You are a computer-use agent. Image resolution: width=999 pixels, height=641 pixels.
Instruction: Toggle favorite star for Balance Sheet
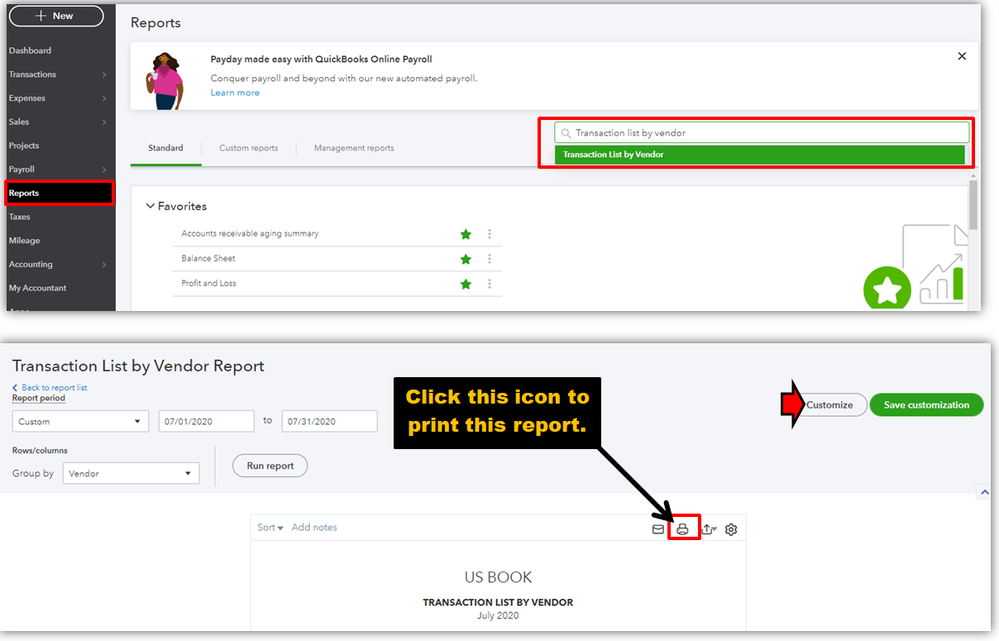tap(466, 259)
